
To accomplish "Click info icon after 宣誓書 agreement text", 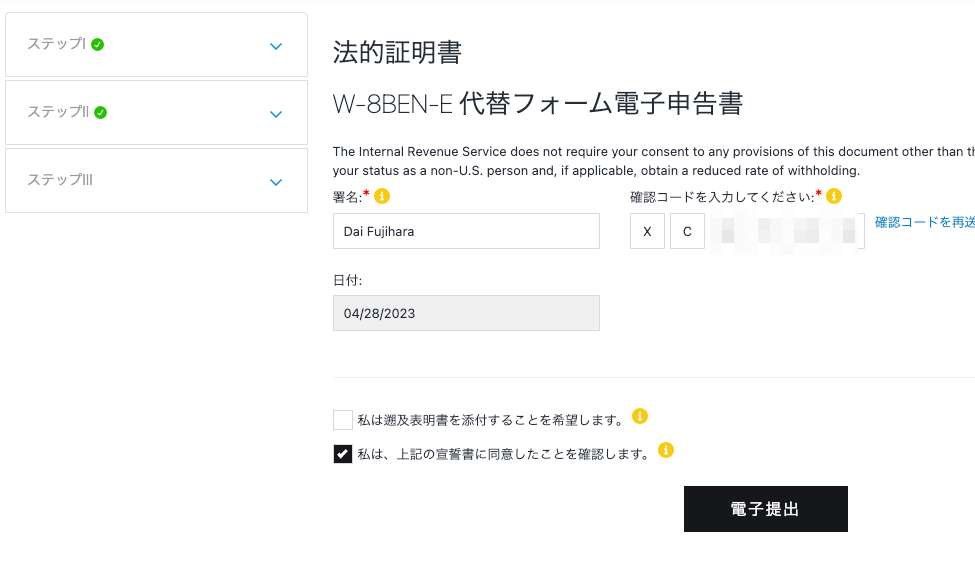I will point(665,450).
